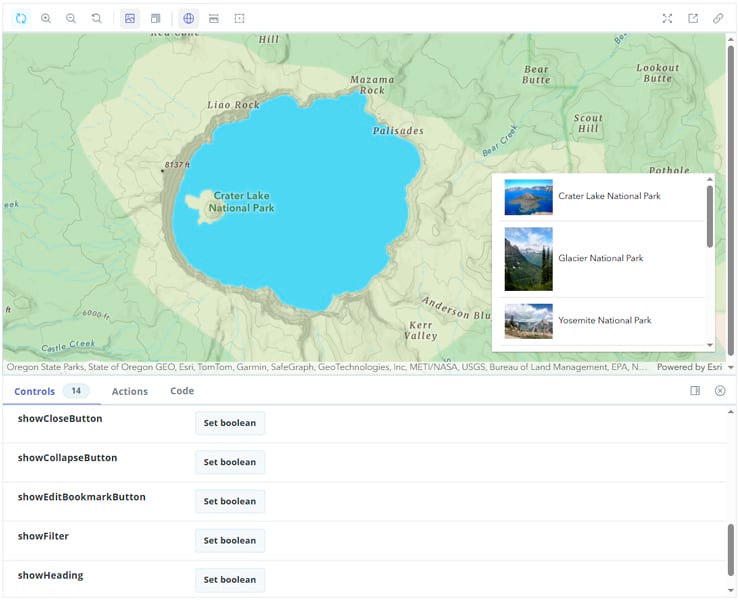The height and width of the screenshot is (600, 739).
Task: Click the showCloseButton control label
Action: pyautogui.click(x=60, y=419)
